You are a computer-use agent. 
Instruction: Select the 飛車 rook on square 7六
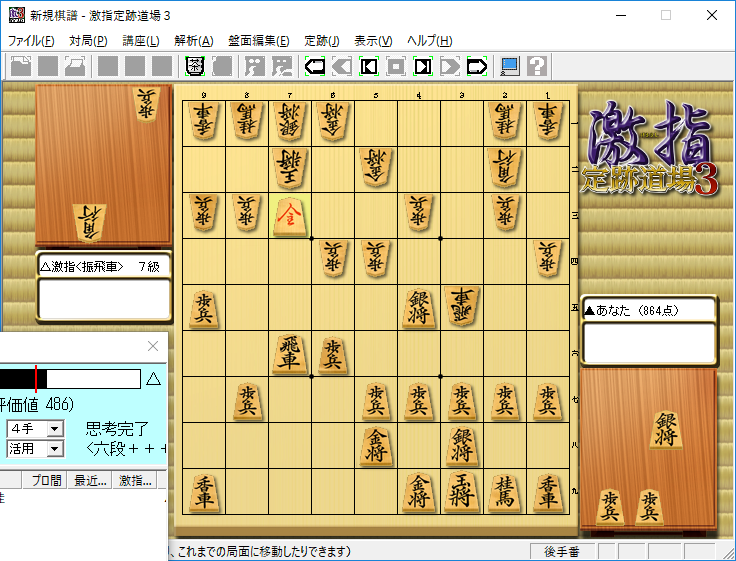(x=289, y=354)
